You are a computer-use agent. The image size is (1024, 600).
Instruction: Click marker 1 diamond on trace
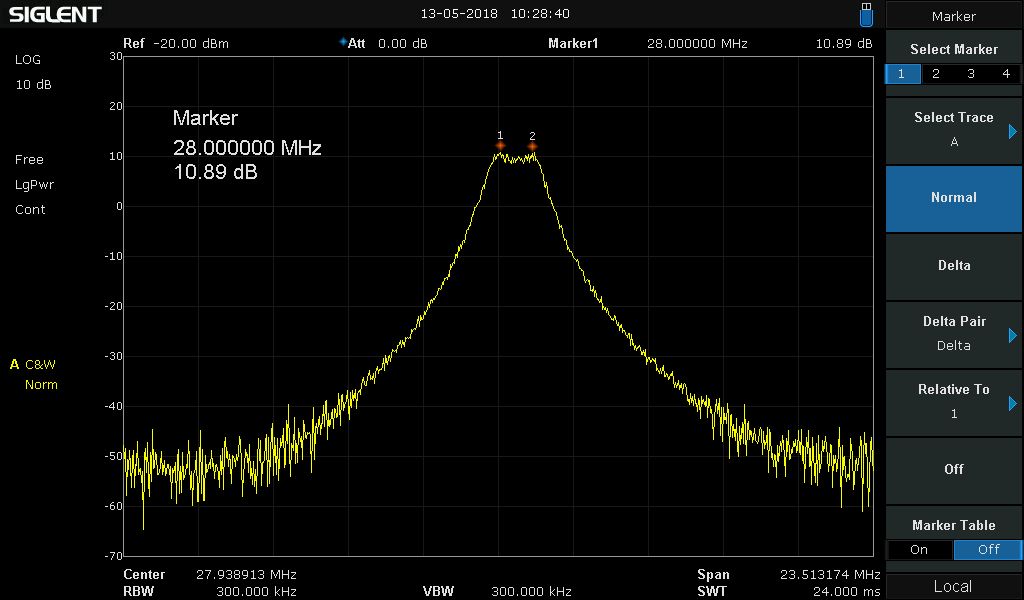coord(500,147)
